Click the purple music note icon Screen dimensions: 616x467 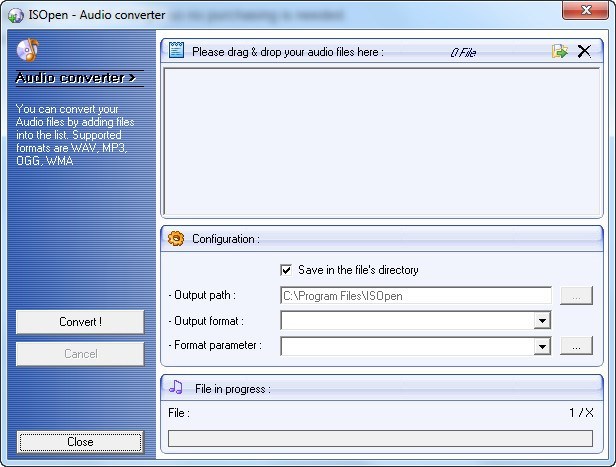176,387
